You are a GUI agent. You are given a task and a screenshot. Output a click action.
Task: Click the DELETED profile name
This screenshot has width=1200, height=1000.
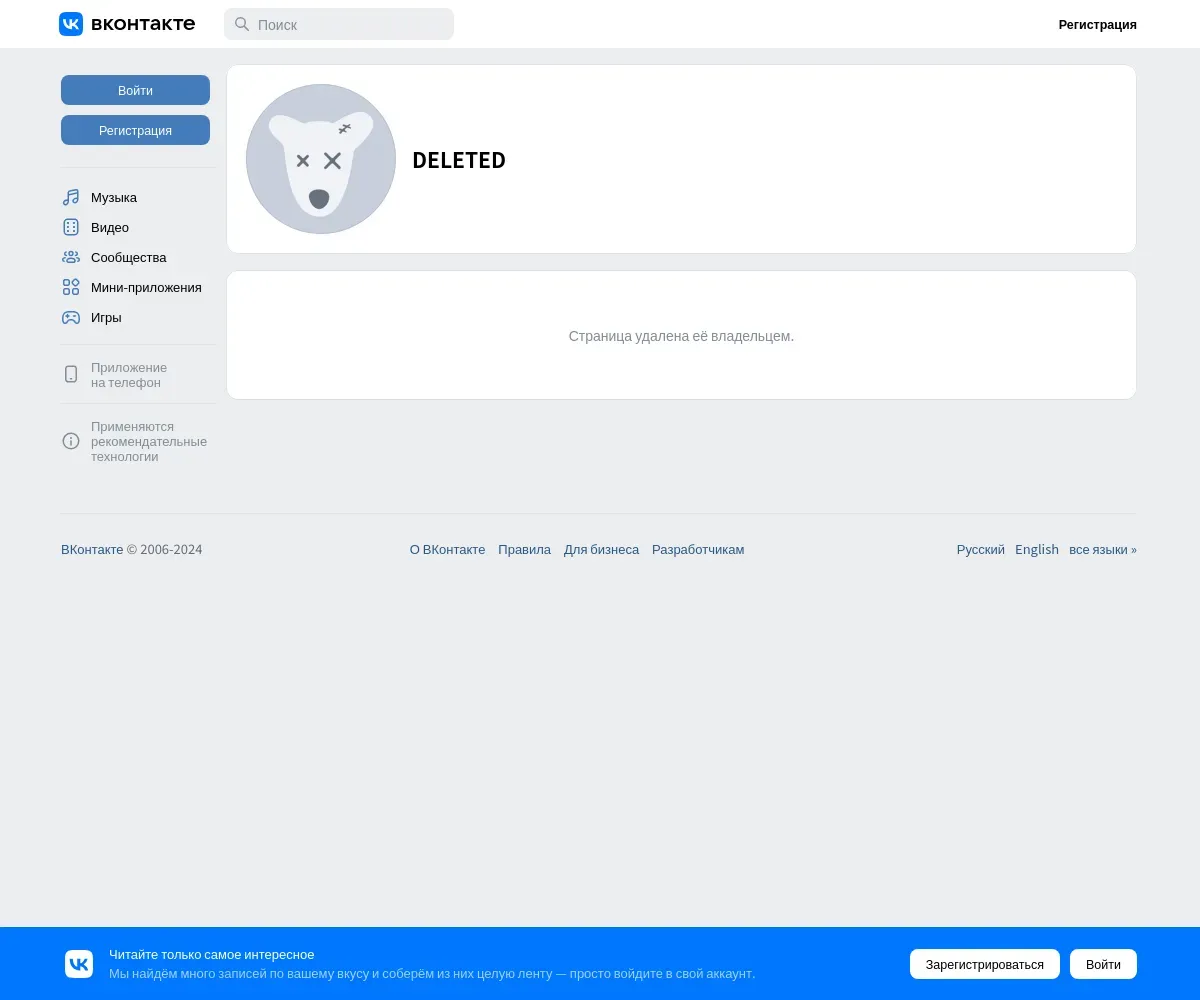[459, 160]
